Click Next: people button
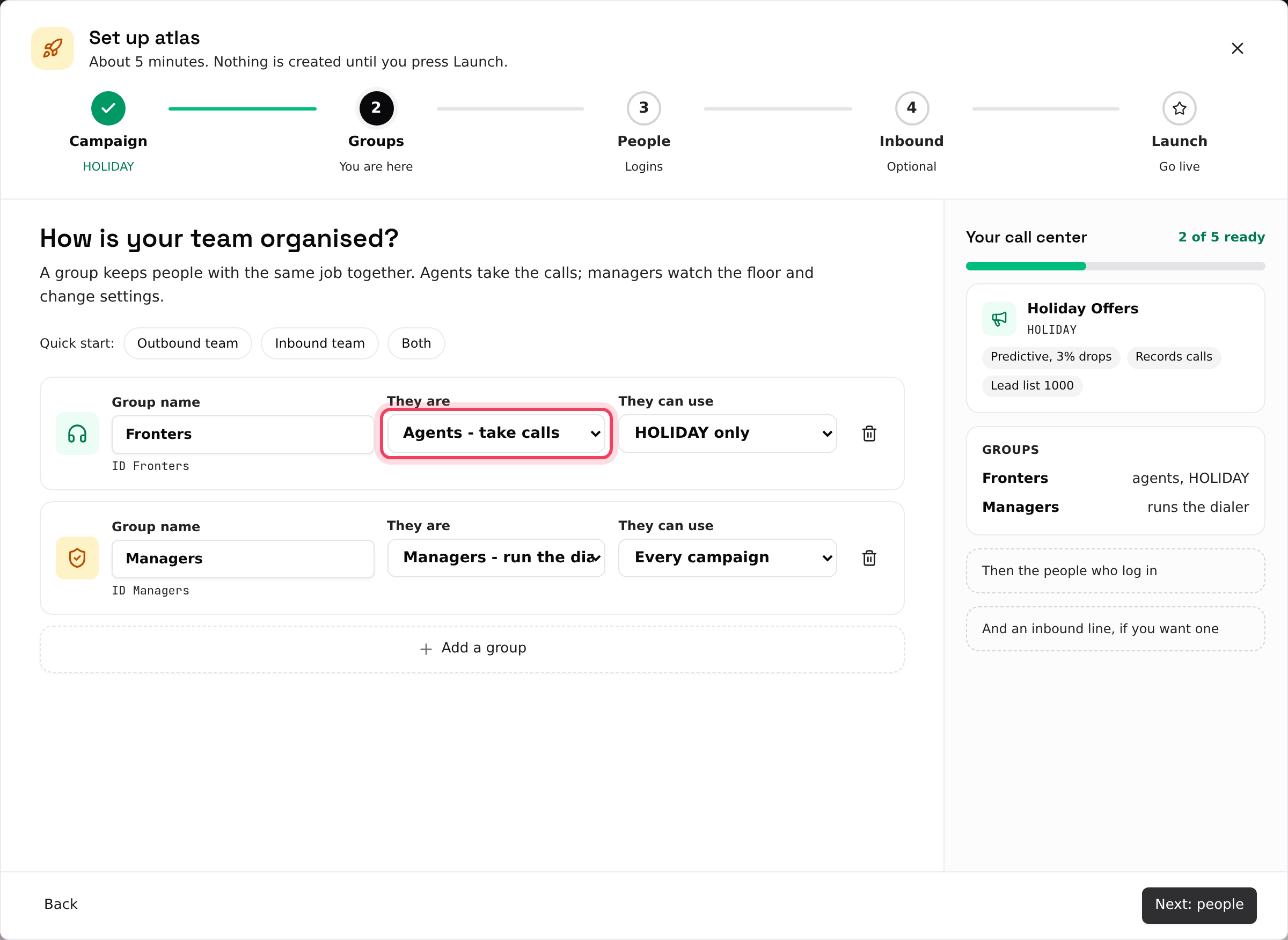This screenshot has height=940, width=1288. click(1199, 905)
